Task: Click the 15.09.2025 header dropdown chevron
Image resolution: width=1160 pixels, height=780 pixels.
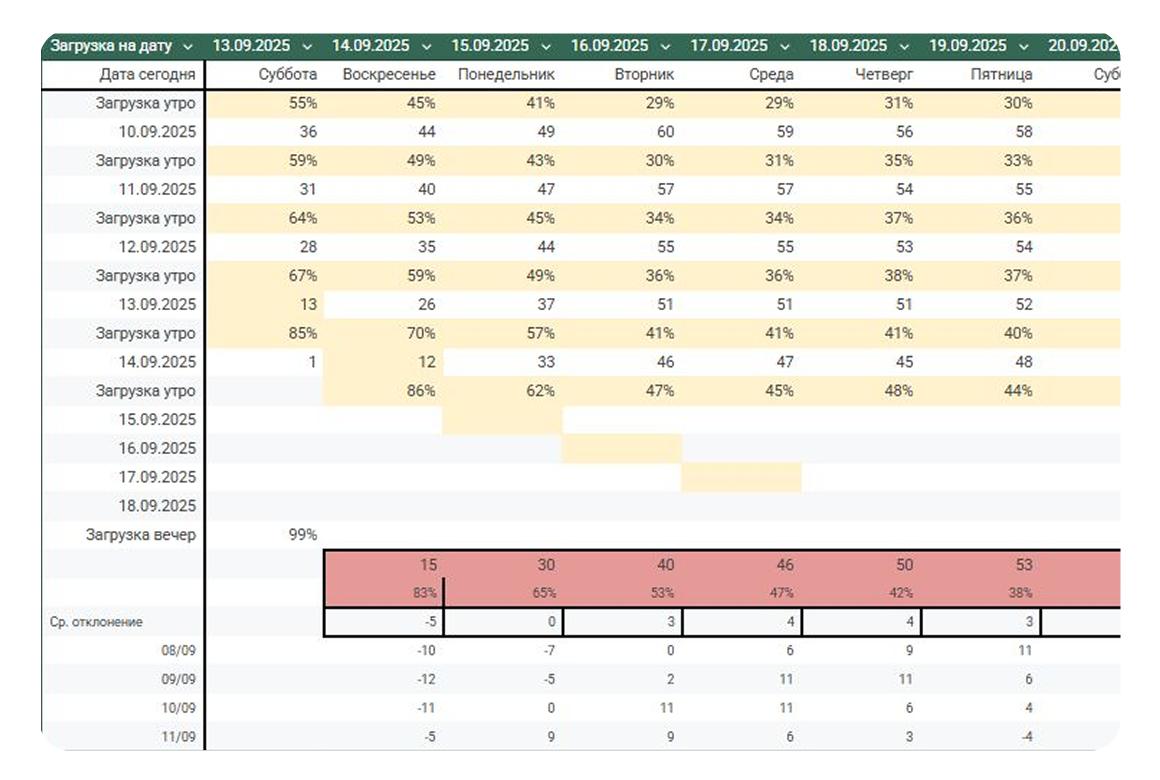Action: point(546,46)
